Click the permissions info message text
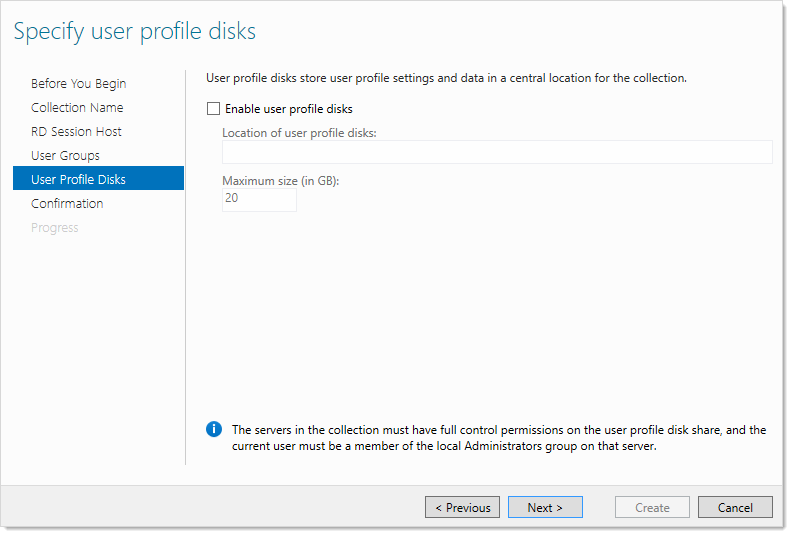This screenshot has width=791, height=535. click(499, 438)
